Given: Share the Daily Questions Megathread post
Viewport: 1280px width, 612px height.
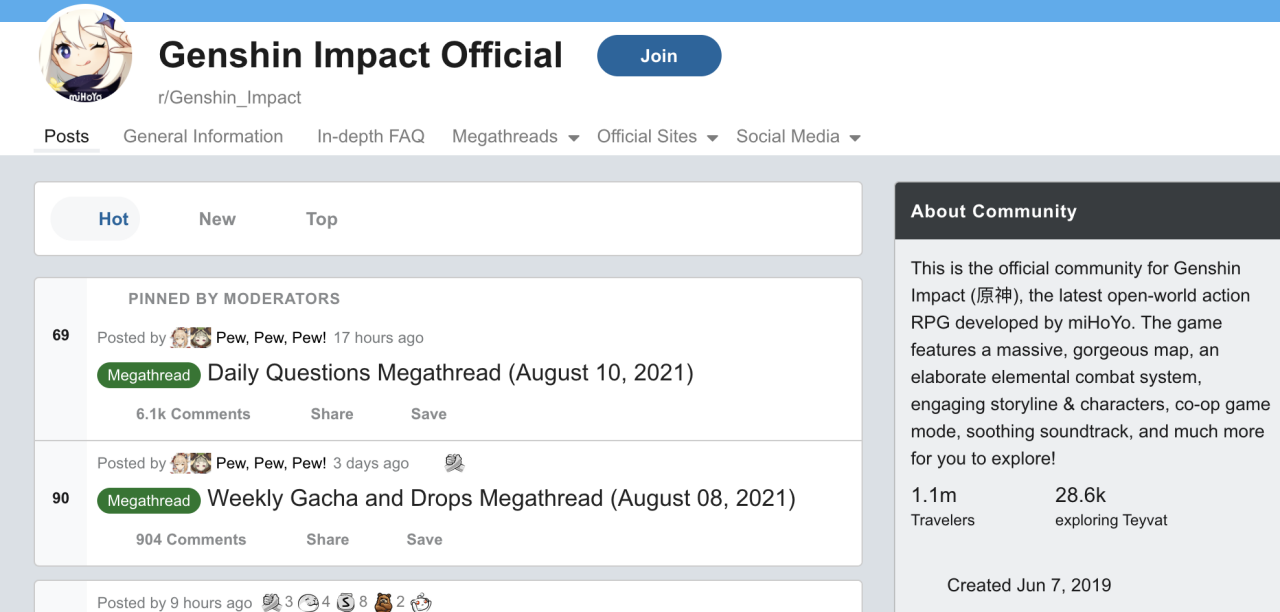Looking at the screenshot, I should [x=332, y=414].
